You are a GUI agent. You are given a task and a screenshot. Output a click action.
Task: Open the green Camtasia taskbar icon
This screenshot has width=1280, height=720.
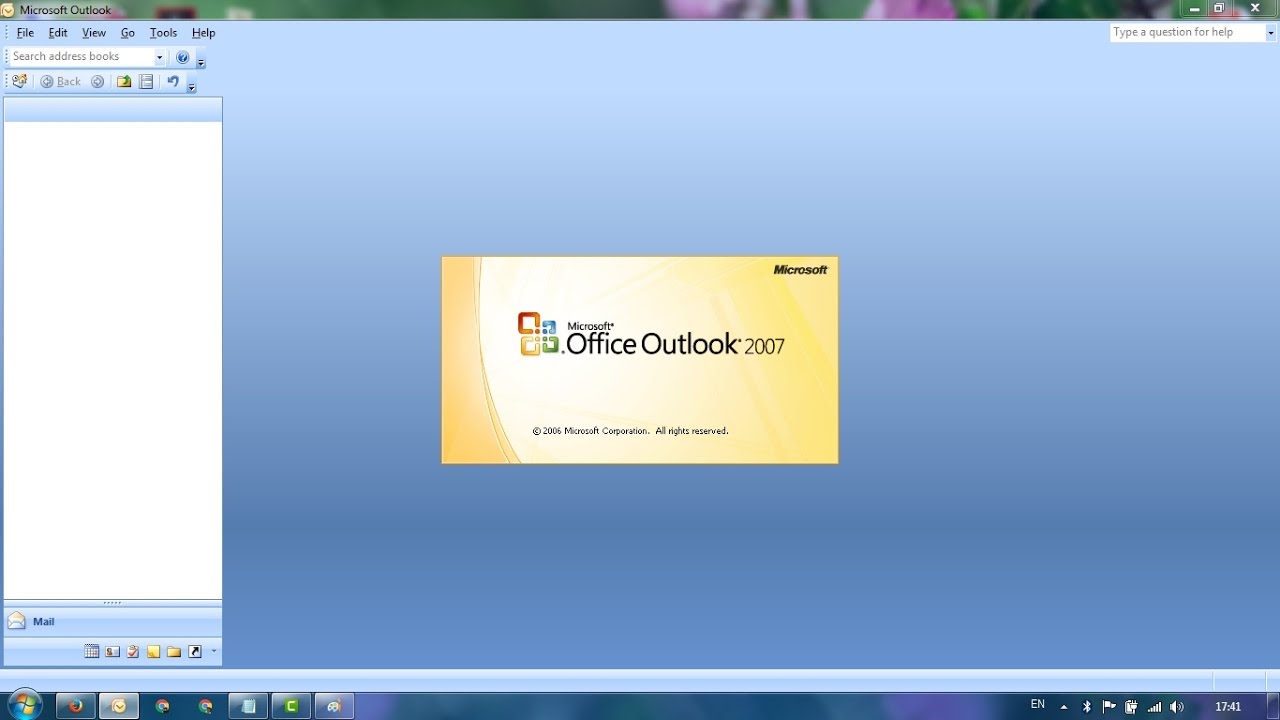coord(291,706)
